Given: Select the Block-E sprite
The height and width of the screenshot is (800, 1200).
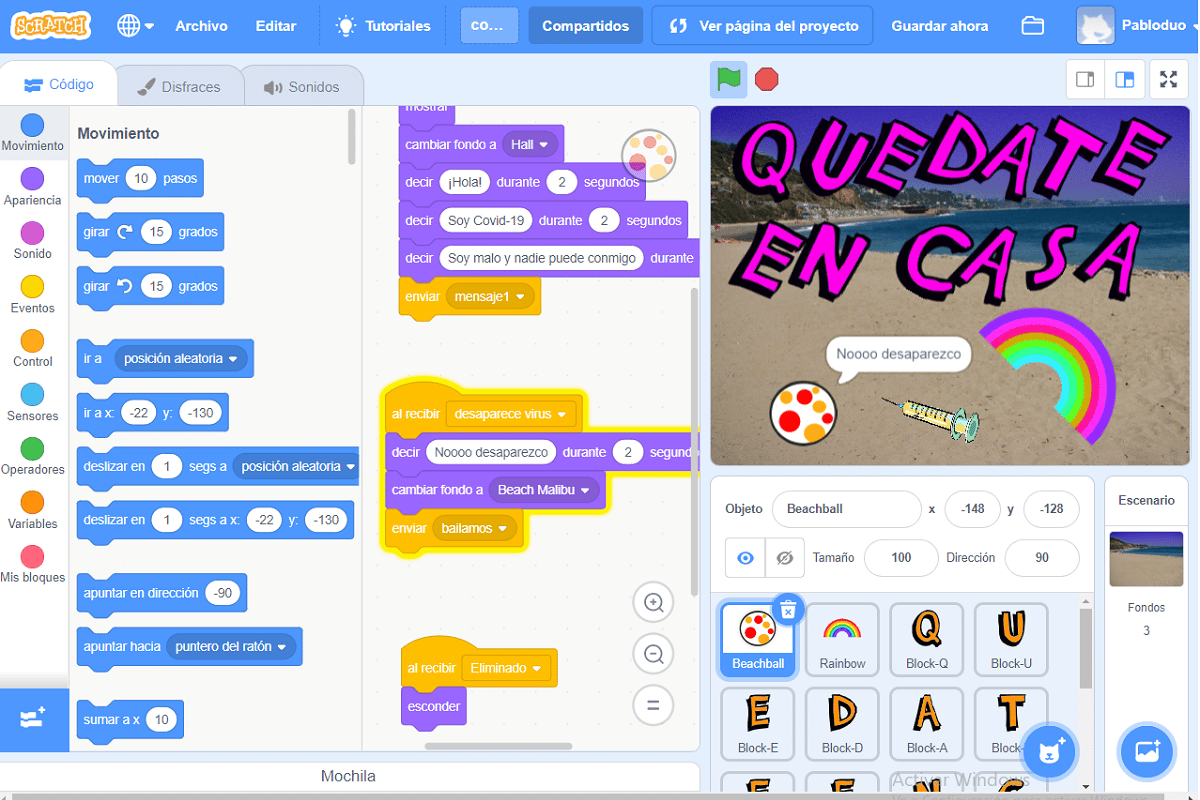Looking at the screenshot, I should [758, 724].
